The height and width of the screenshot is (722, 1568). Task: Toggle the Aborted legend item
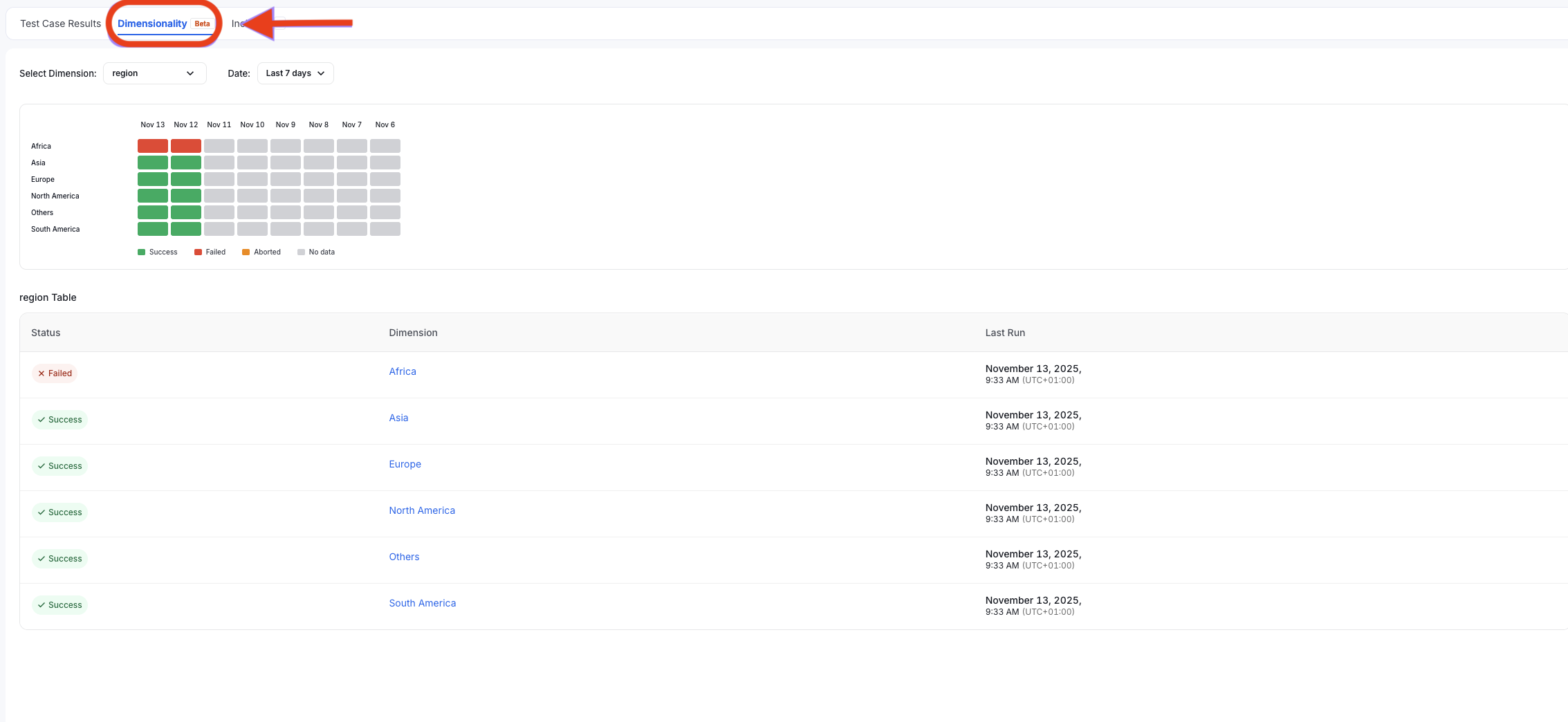[261, 252]
